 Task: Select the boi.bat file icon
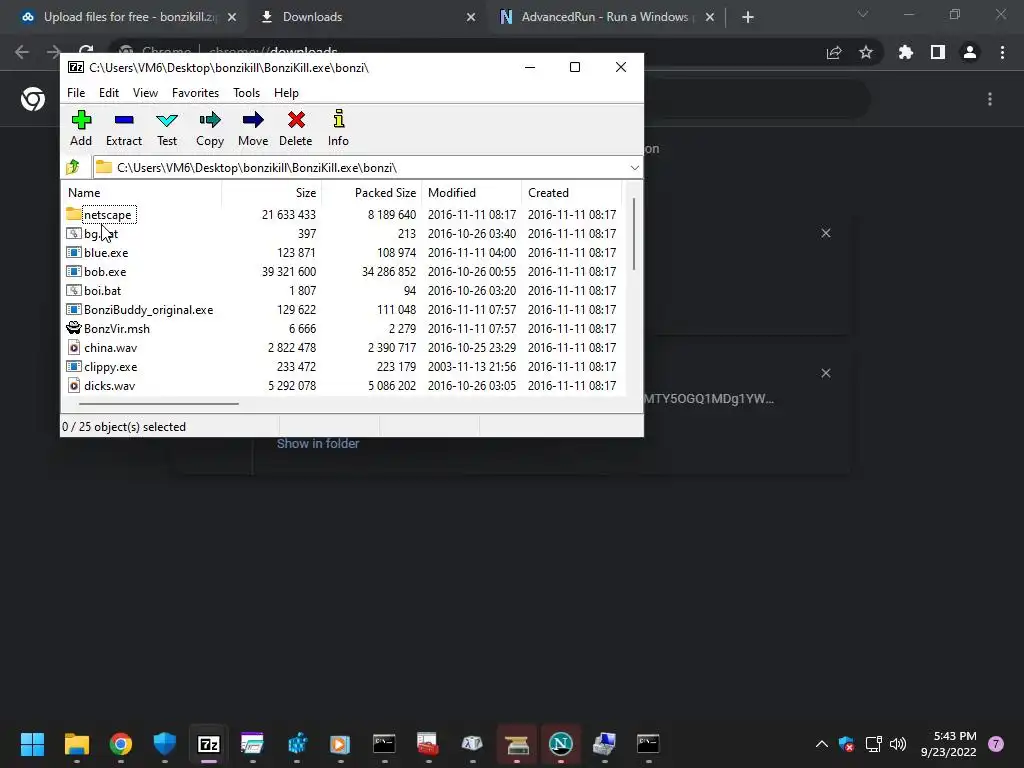74,290
